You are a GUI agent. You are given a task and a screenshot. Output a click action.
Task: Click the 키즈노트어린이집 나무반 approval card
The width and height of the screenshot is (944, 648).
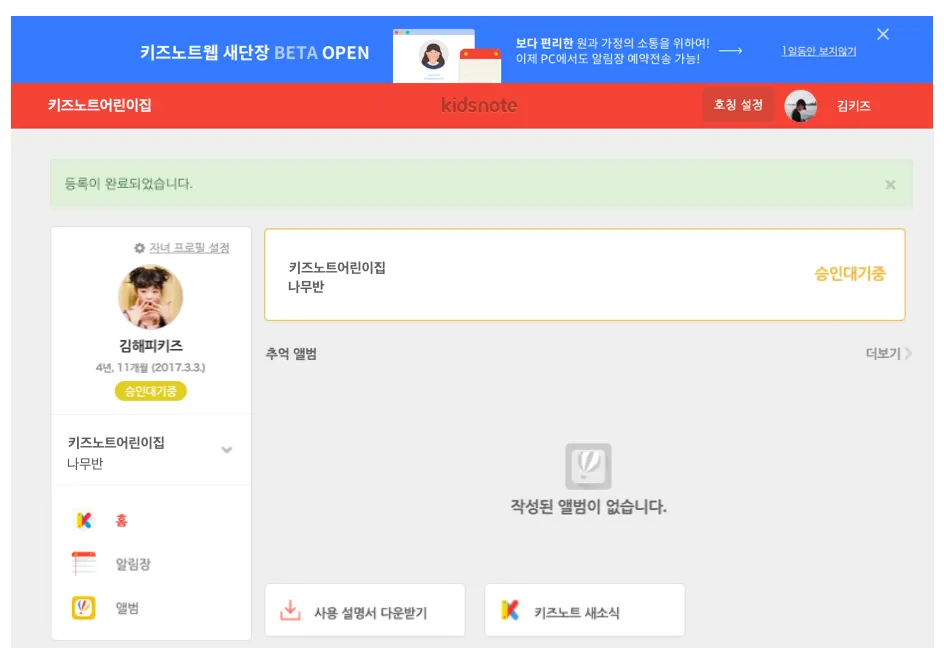[585, 275]
